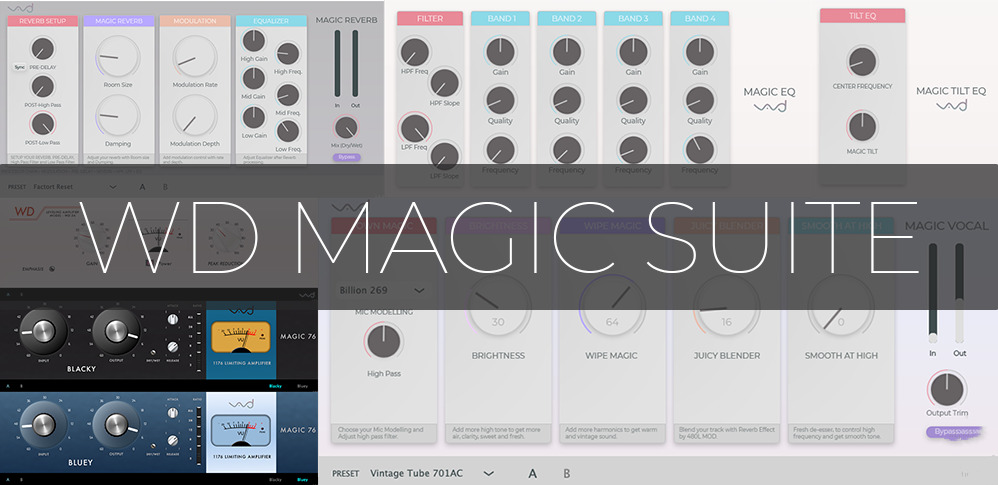Click the INPUT knob on the BLACKY unit
The image size is (998, 485).
[x=43, y=331]
